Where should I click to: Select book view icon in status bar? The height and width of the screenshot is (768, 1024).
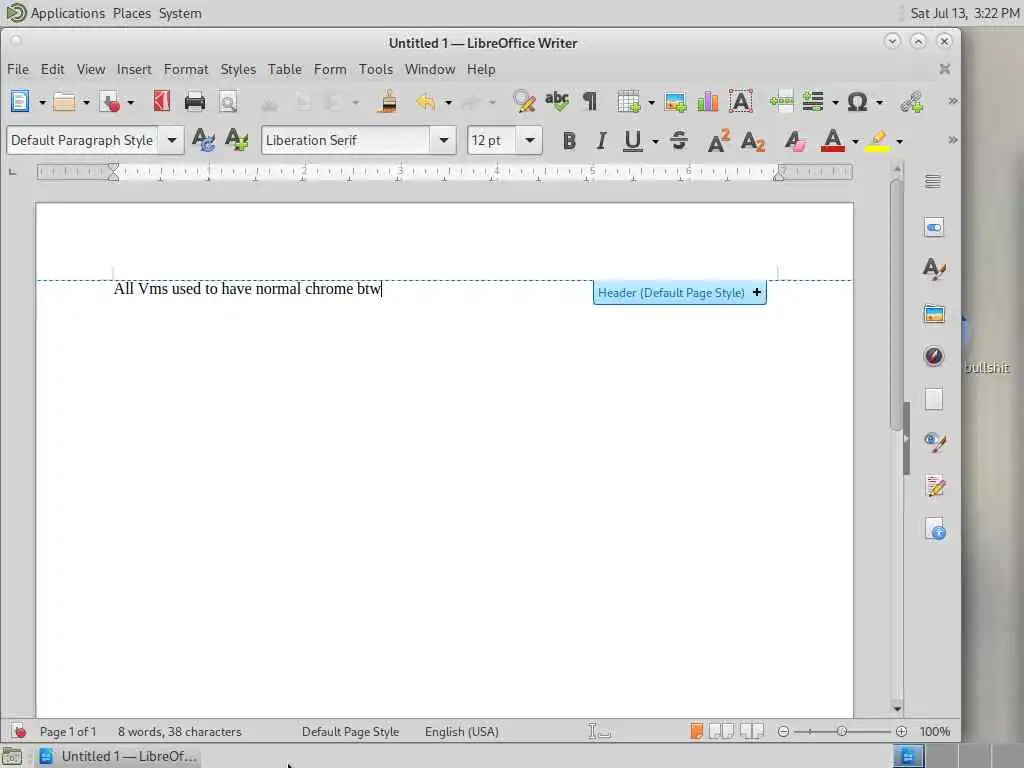pos(752,731)
